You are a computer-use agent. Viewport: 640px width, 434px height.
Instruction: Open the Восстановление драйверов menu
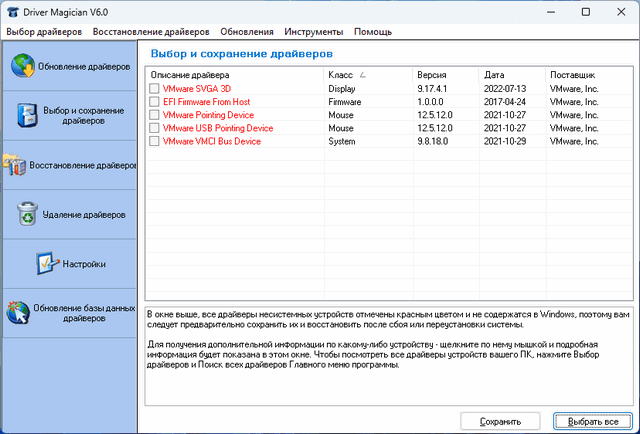coord(151,32)
